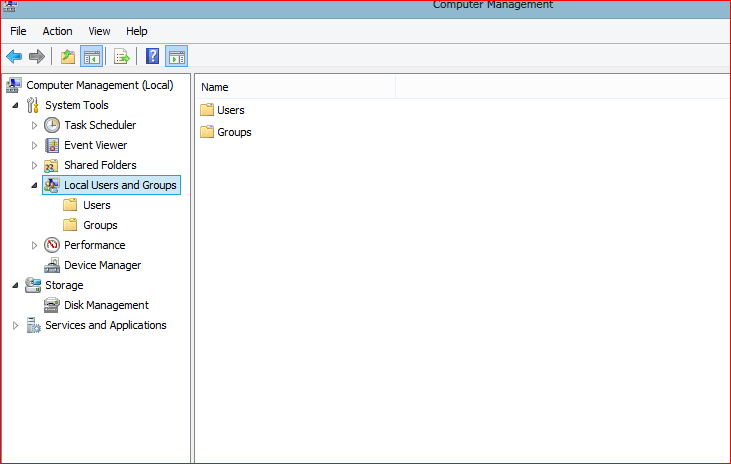Open the View menu

click(99, 31)
